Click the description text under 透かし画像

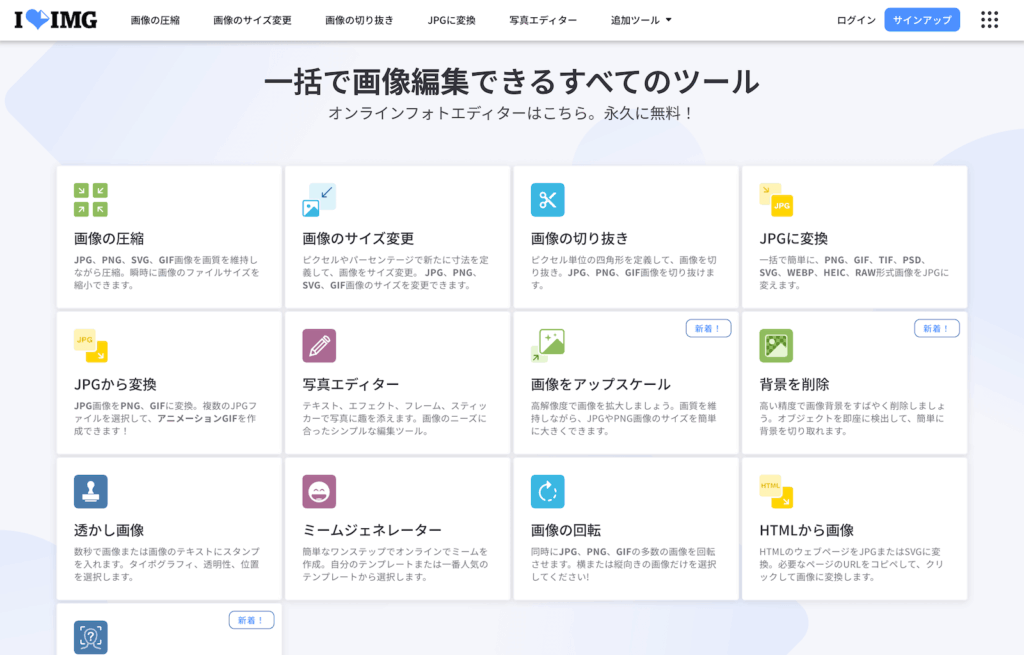coord(167,564)
